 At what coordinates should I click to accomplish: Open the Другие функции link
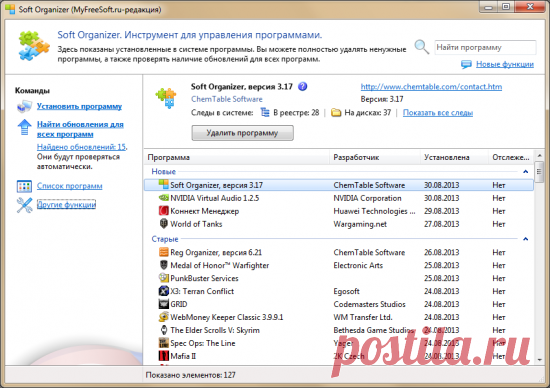[66, 205]
